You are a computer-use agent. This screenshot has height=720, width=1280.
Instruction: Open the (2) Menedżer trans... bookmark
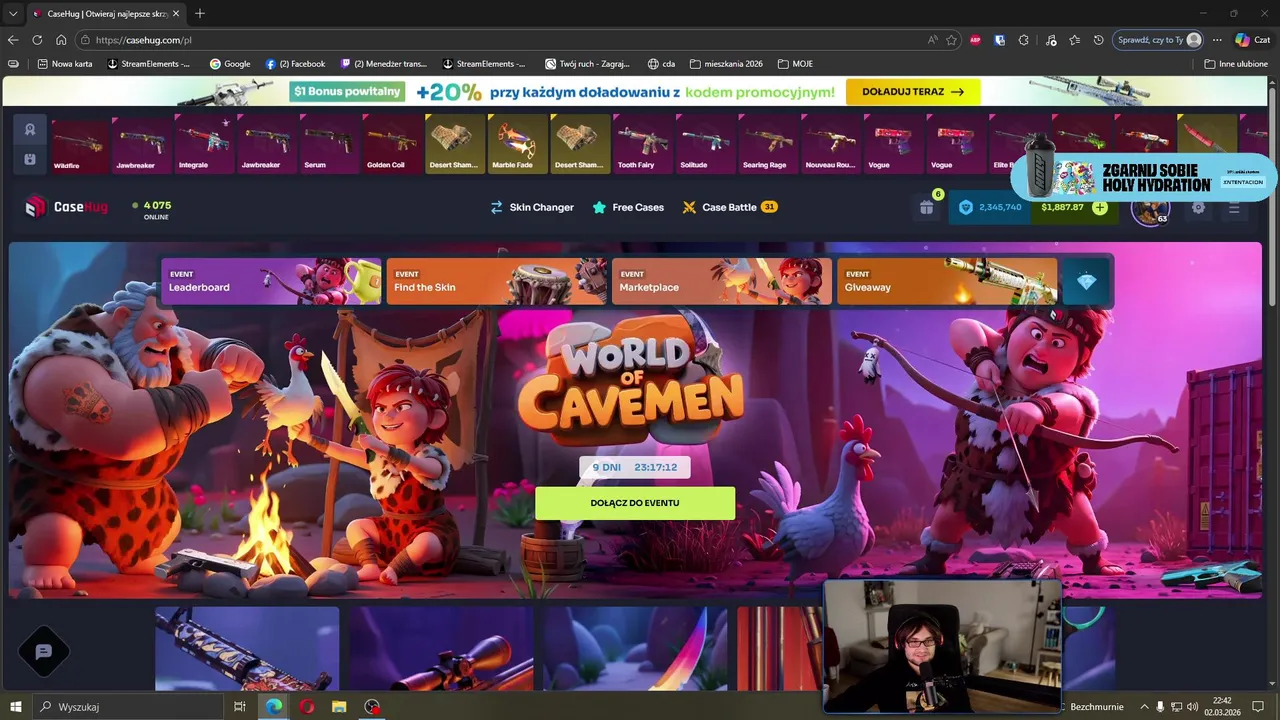click(x=385, y=63)
